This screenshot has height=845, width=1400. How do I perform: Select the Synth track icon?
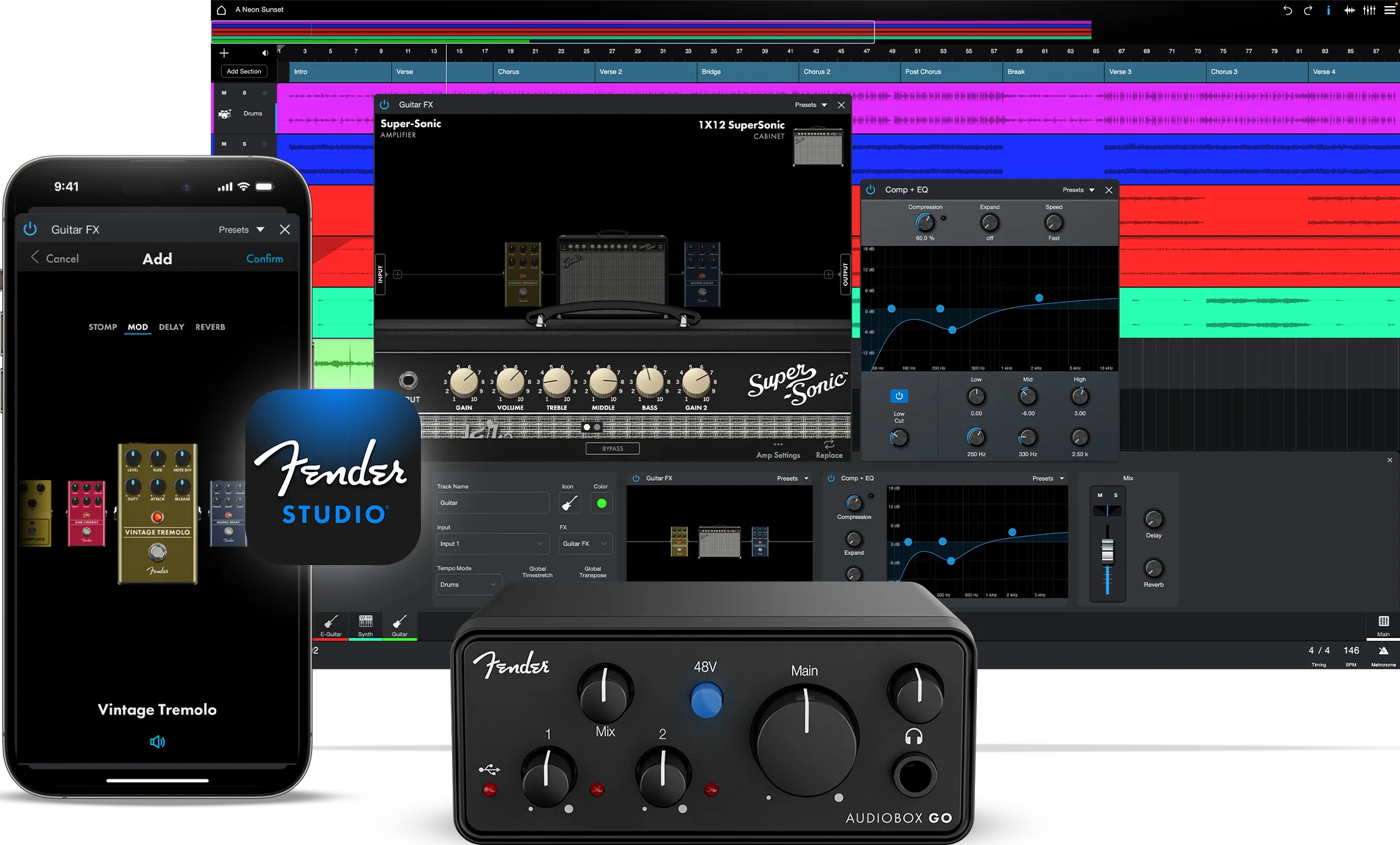[x=366, y=626]
